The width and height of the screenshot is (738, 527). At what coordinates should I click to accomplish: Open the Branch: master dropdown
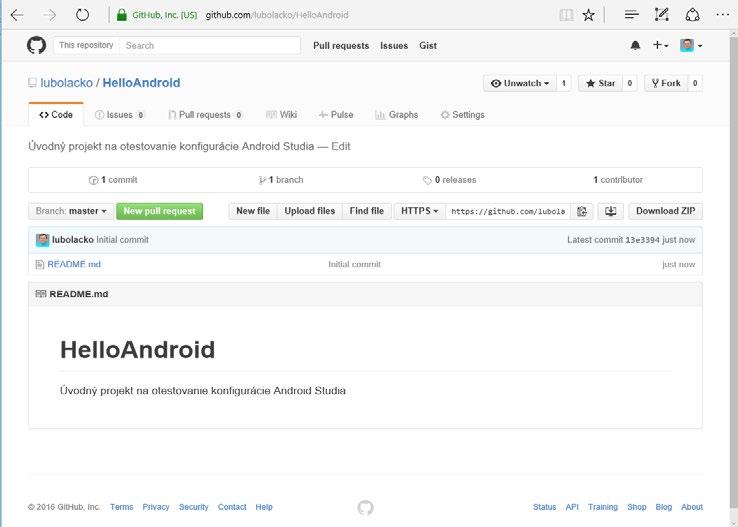point(71,211)
